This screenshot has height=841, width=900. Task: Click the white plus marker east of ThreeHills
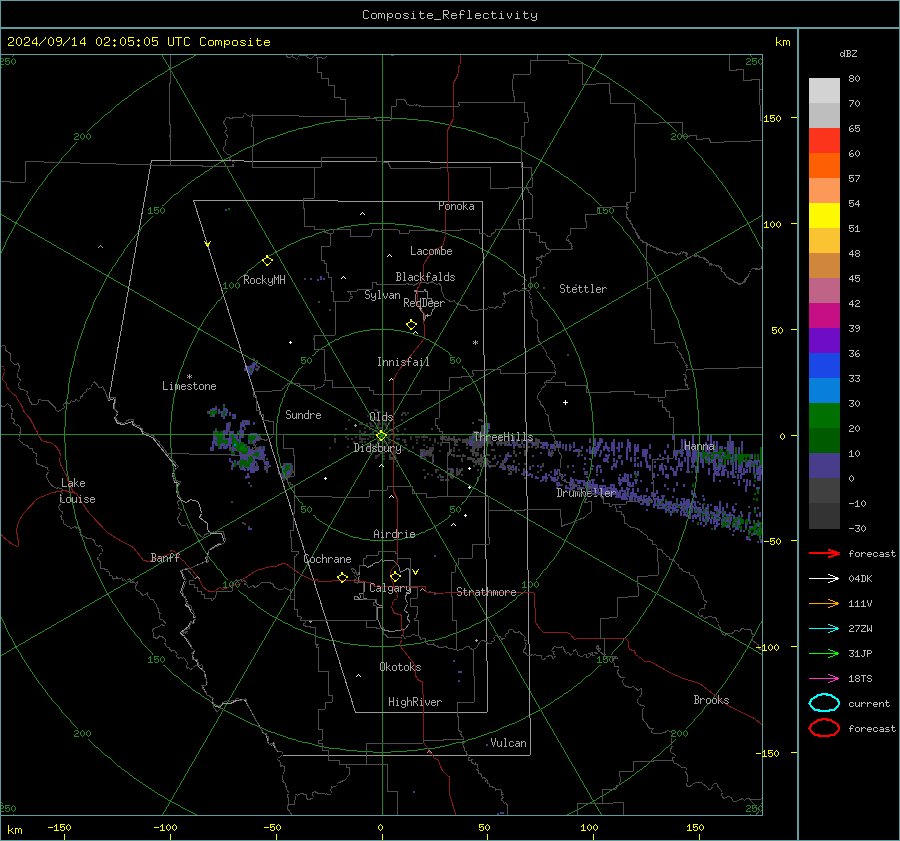tap(565, 402)
